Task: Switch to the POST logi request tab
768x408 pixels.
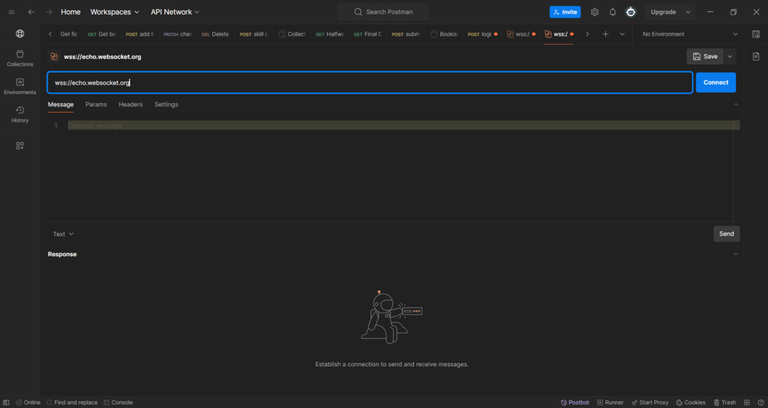Action: pos(482,34)
